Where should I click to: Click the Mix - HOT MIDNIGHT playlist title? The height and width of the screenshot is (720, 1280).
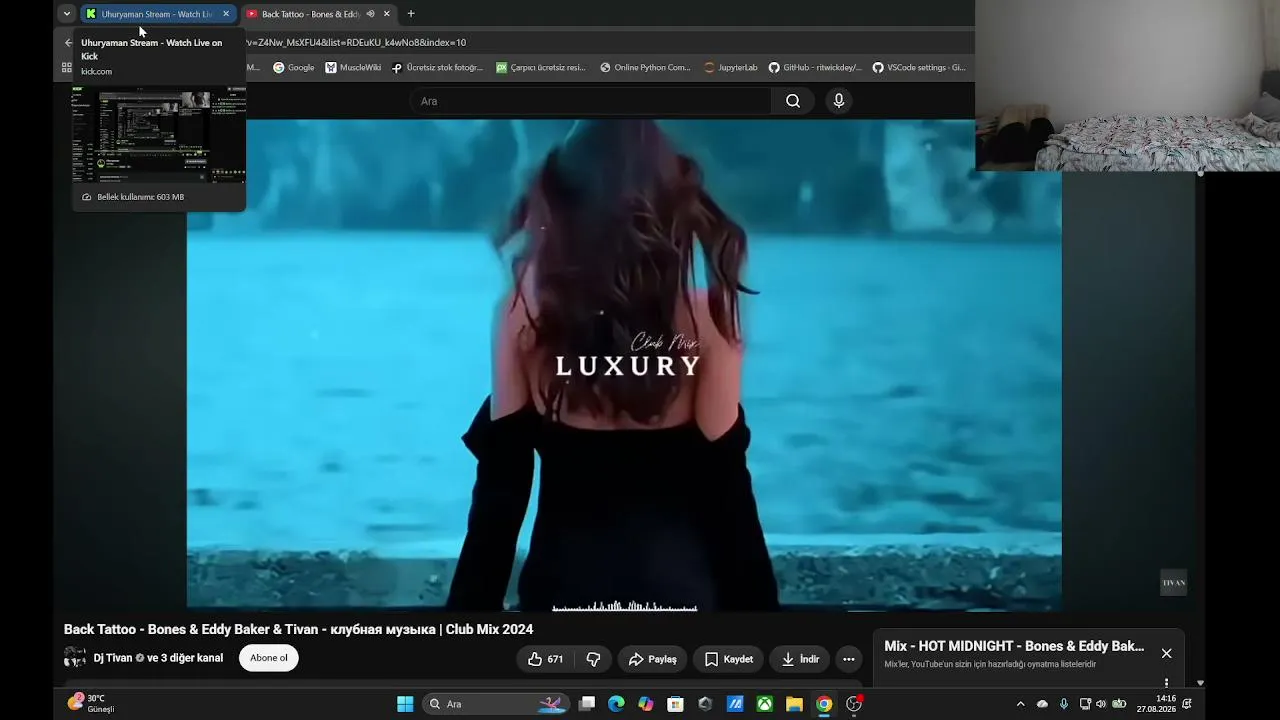point(1014,646)
